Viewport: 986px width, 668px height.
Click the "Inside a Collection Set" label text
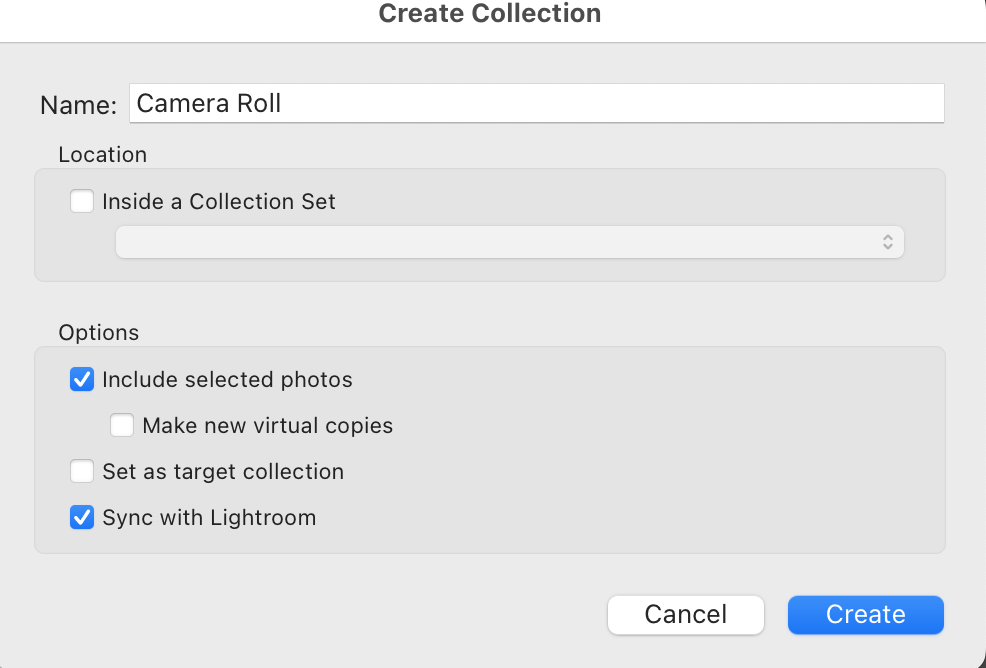pyautogui.click(x=219, y=202)
